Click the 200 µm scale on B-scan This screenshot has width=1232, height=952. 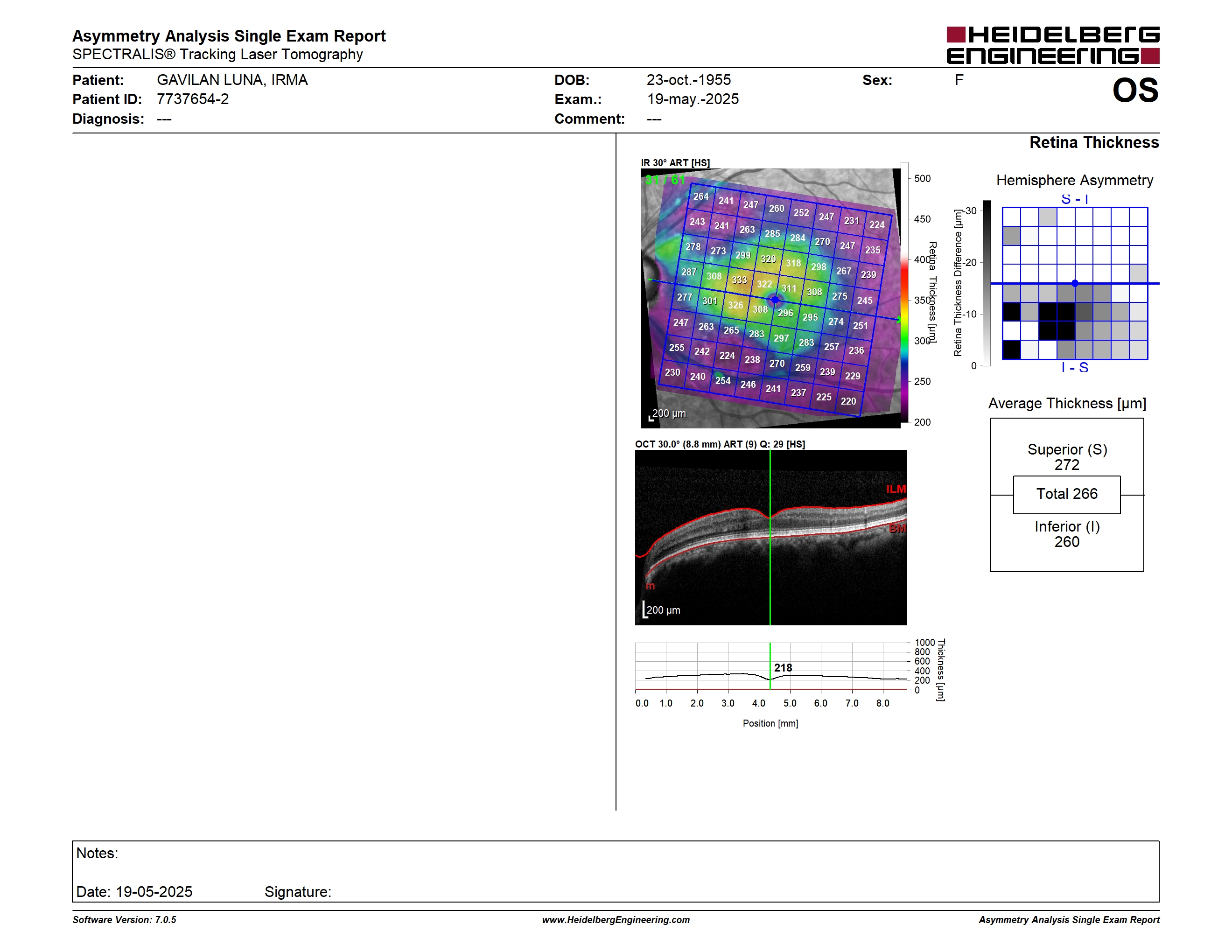(x=662, y=609)
